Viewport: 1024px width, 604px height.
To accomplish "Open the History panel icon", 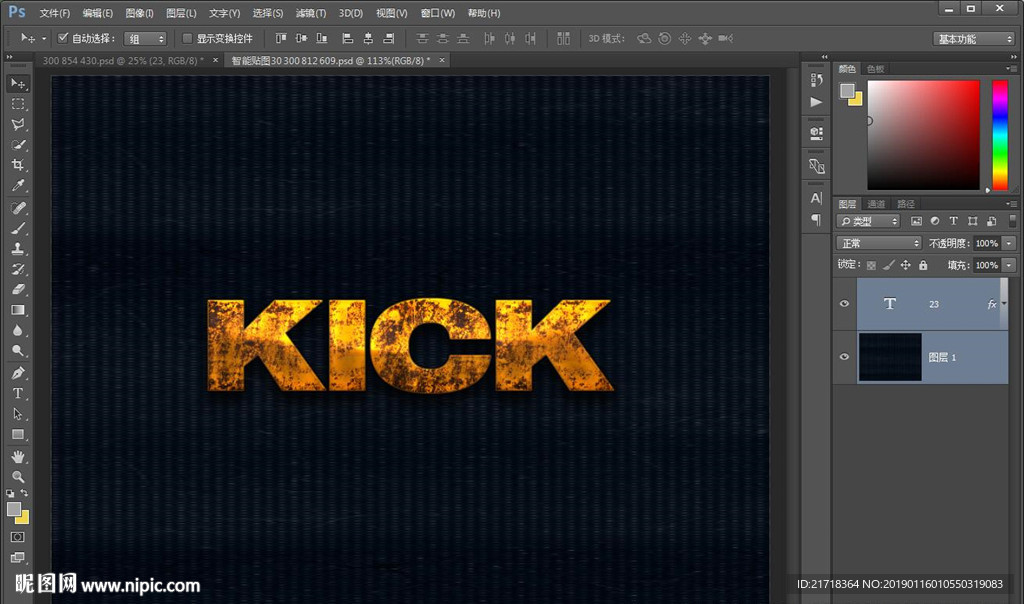I will tap(817, 78).
